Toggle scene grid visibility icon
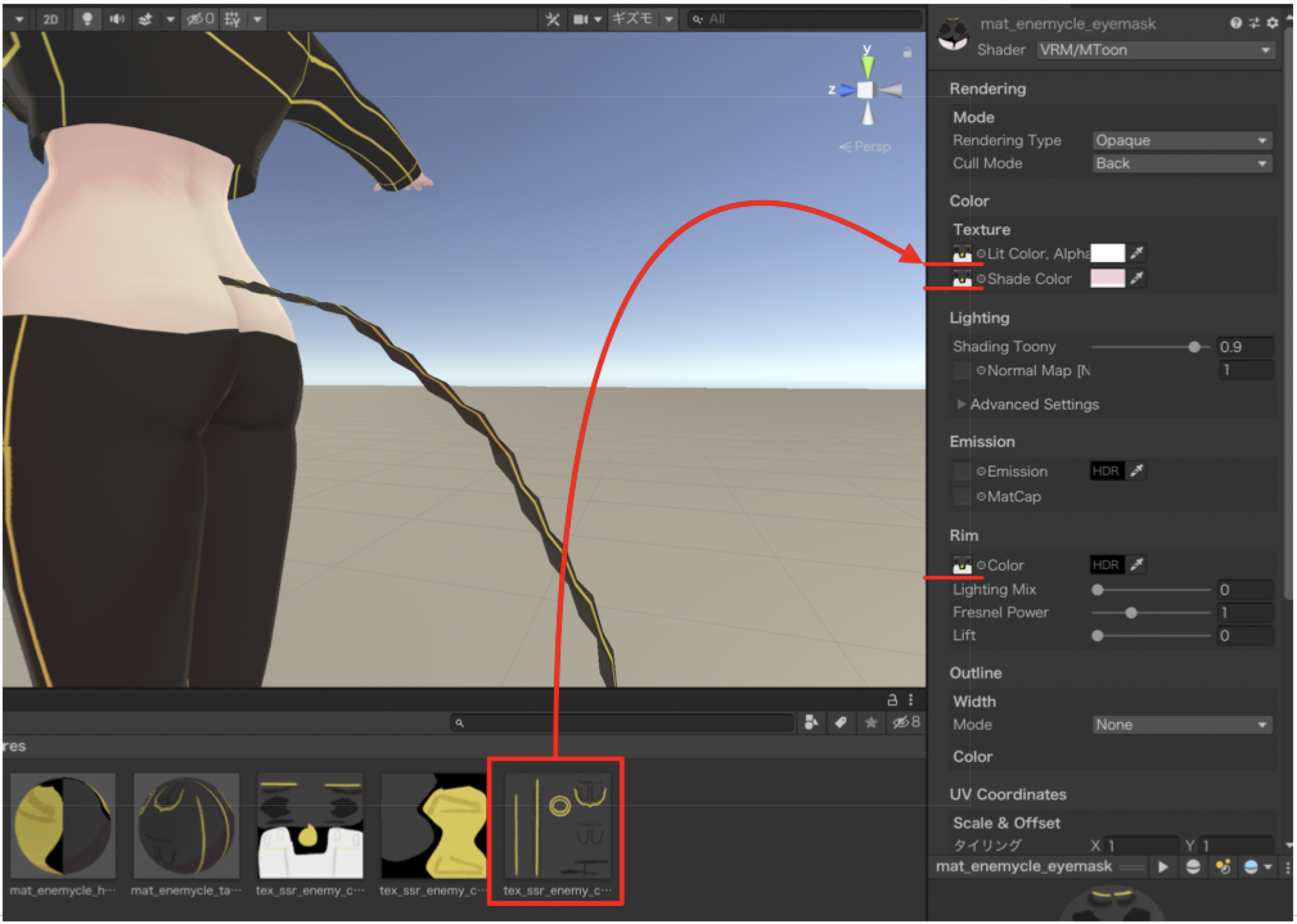This screenshot has height=924, width=1297. [x=232, y=19]
